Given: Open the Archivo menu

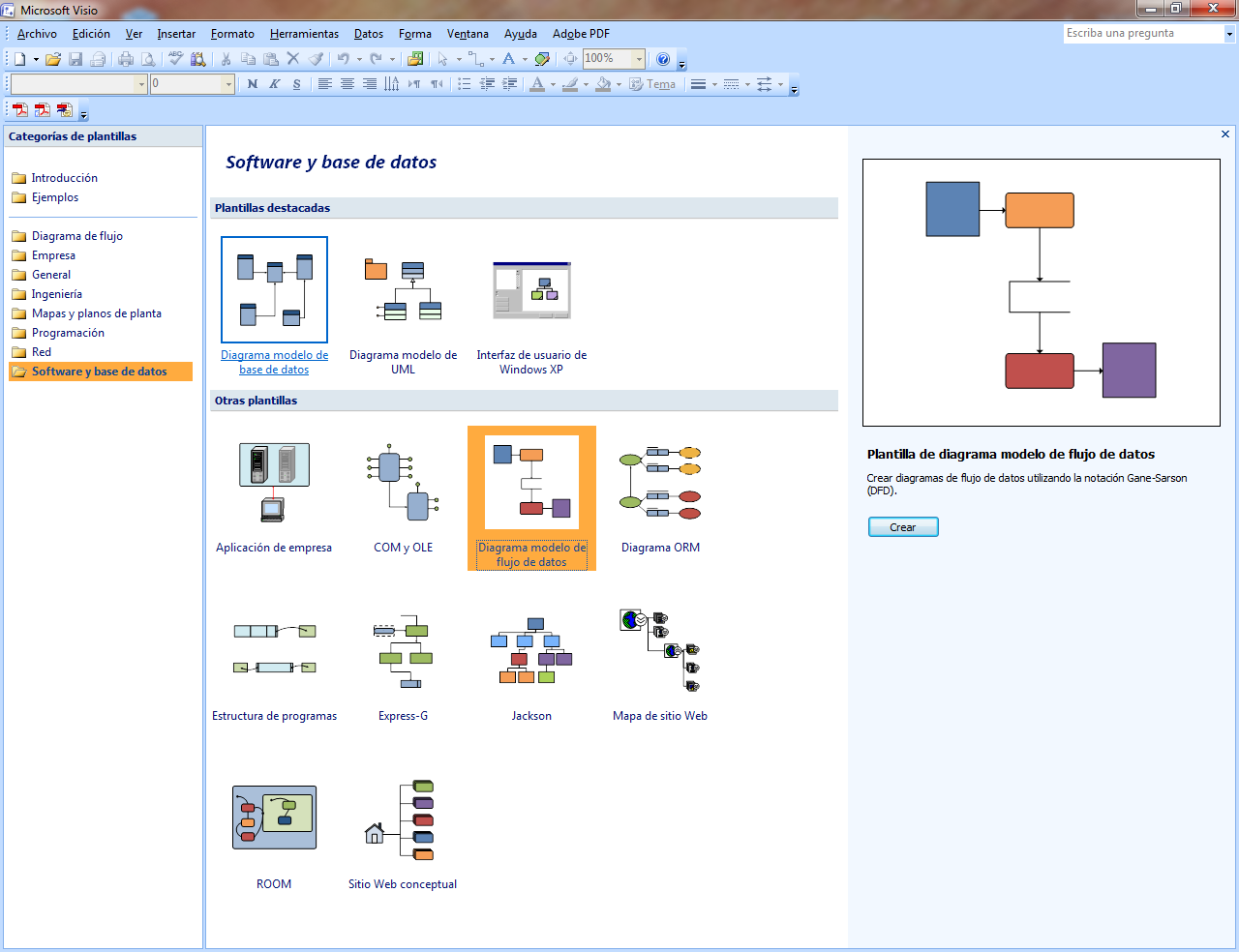Looking at the screenshot, I should [37, 34].
